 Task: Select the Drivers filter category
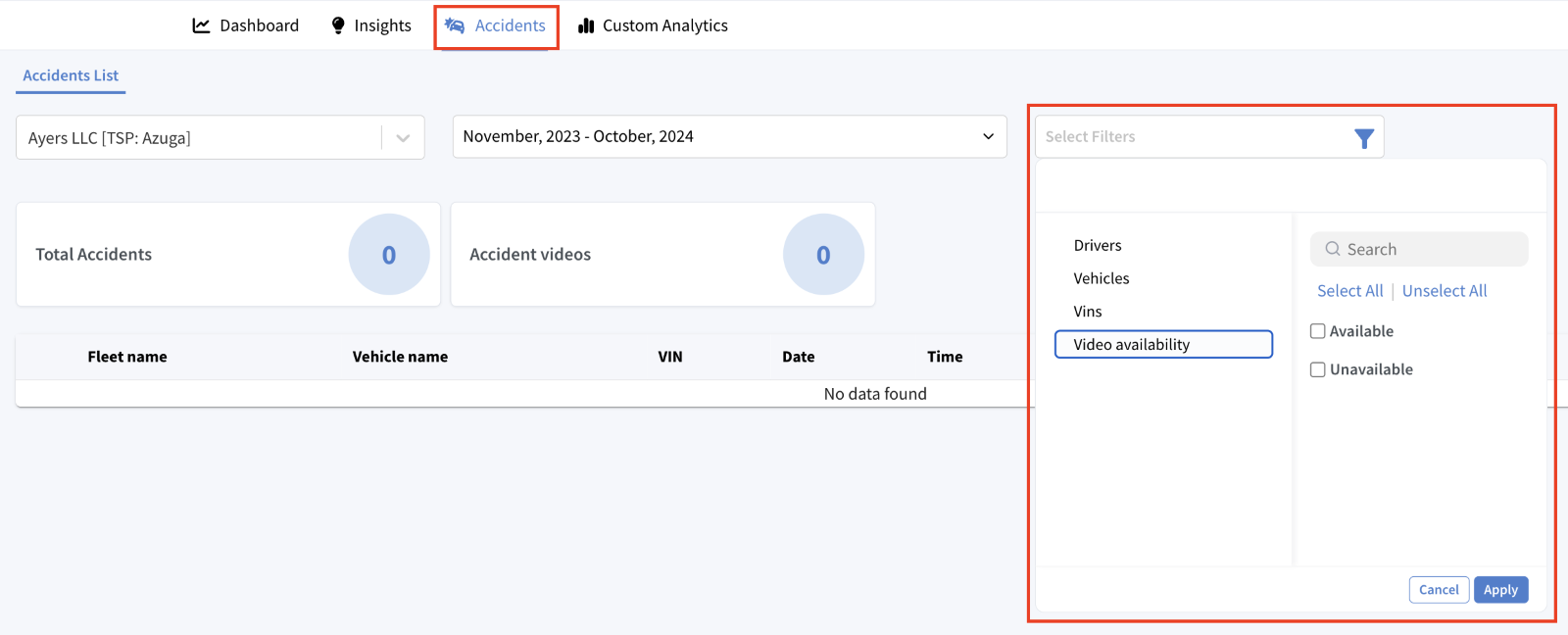point(1098,245)
